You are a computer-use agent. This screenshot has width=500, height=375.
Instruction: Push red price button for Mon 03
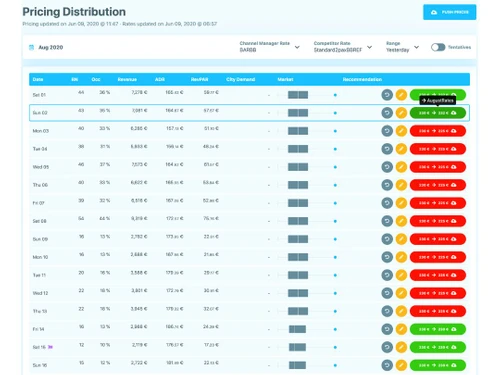(x=438, y=131)
